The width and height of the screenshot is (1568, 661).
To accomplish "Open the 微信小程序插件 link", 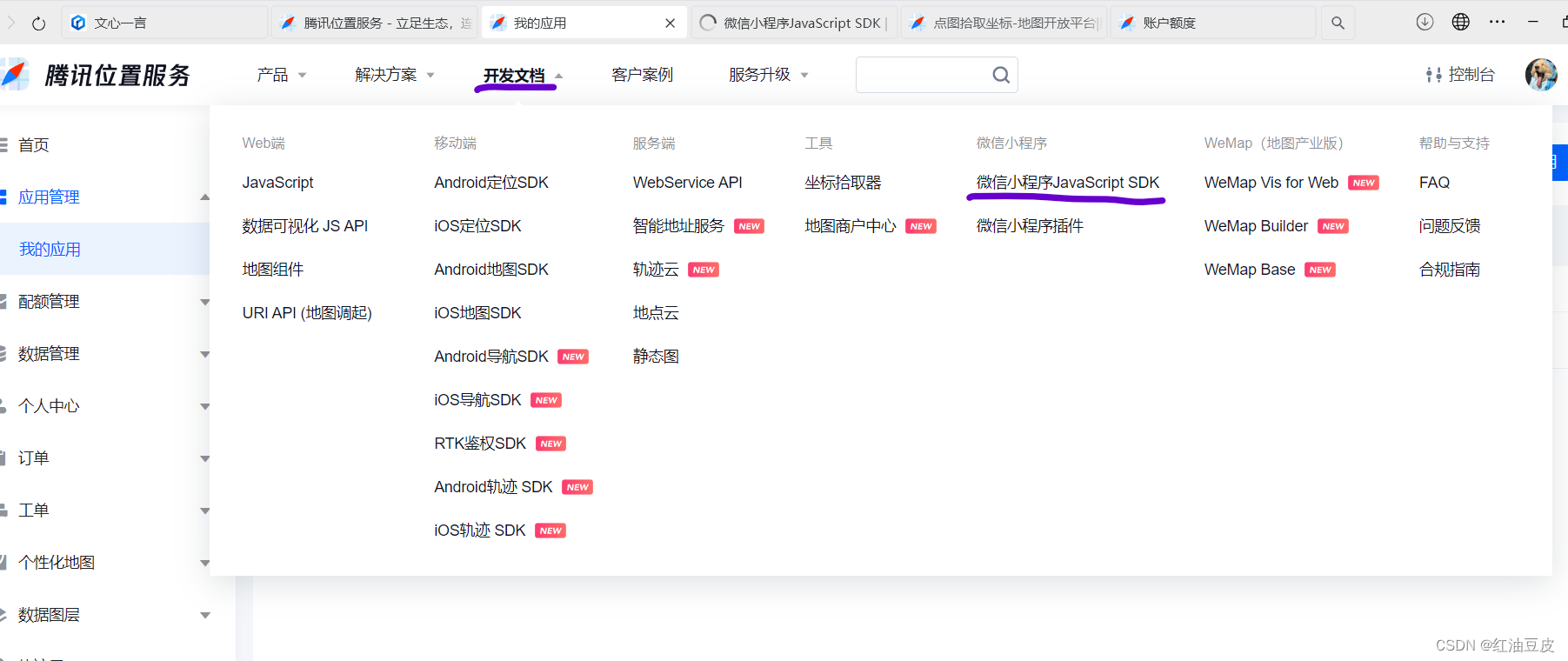I will tap(1030, 226).
